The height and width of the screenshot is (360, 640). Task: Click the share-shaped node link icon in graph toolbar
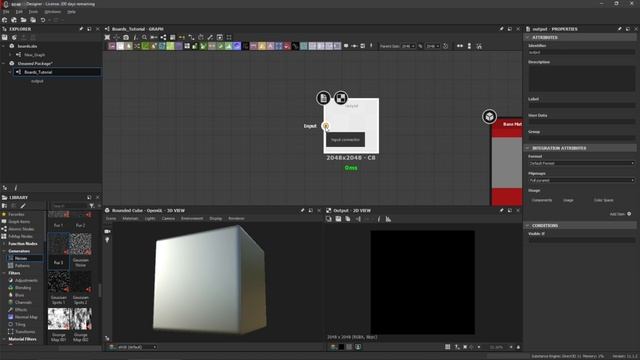(x=163, y=37)
